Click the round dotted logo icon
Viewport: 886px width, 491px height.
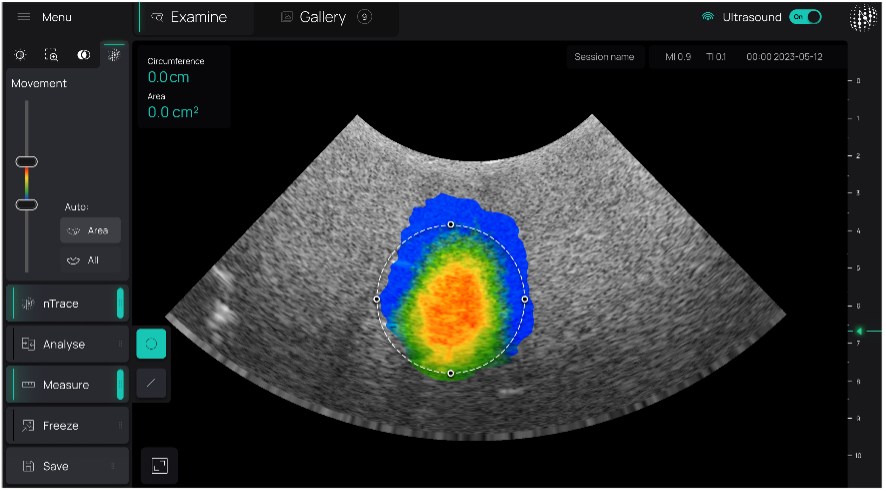862,18
